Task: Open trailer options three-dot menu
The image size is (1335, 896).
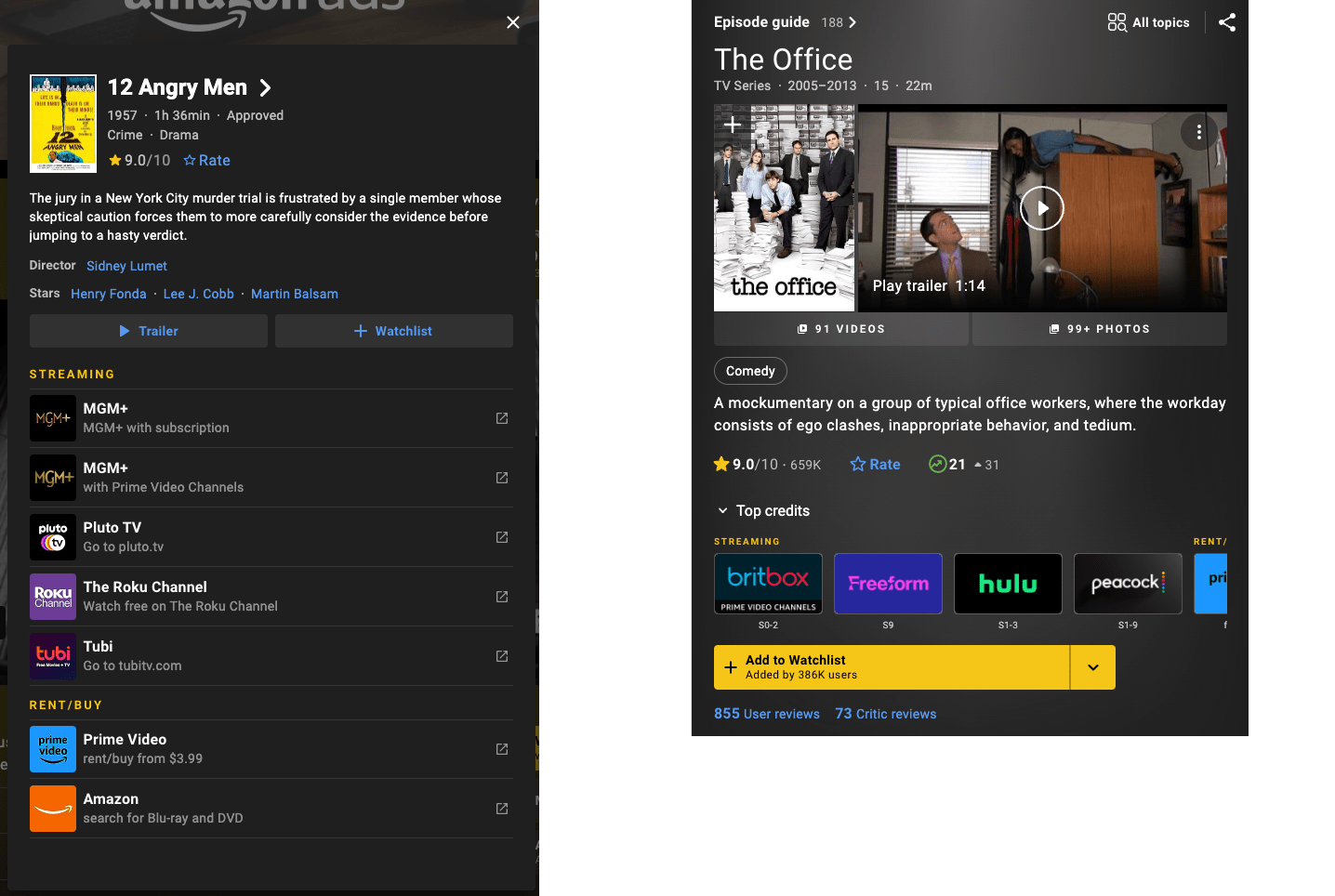Action: coord(1199,132)
